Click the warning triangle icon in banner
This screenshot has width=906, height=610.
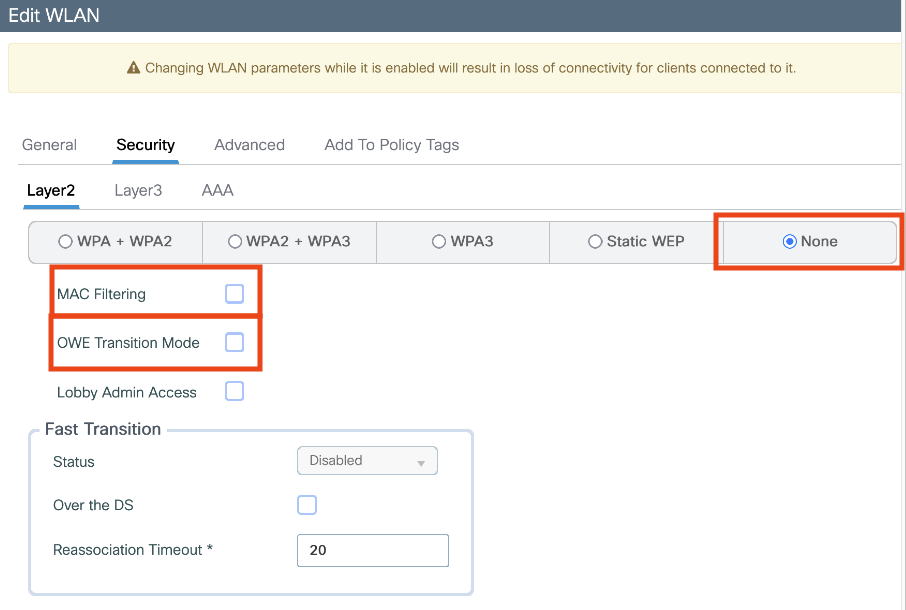(133, 69)
